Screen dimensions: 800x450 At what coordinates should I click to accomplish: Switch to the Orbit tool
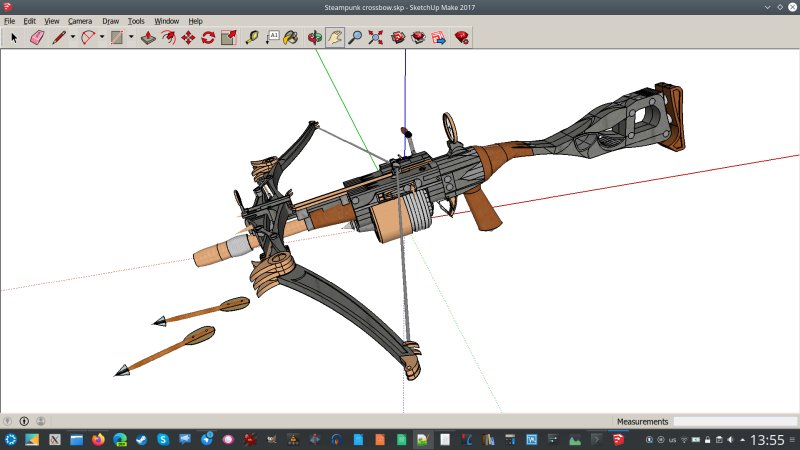coord(315,38)
